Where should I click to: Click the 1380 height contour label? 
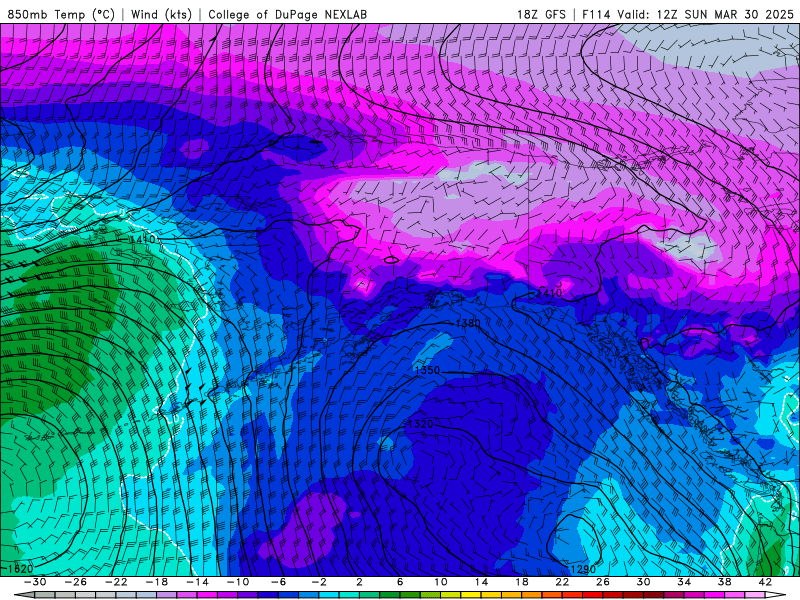point(467,323)
